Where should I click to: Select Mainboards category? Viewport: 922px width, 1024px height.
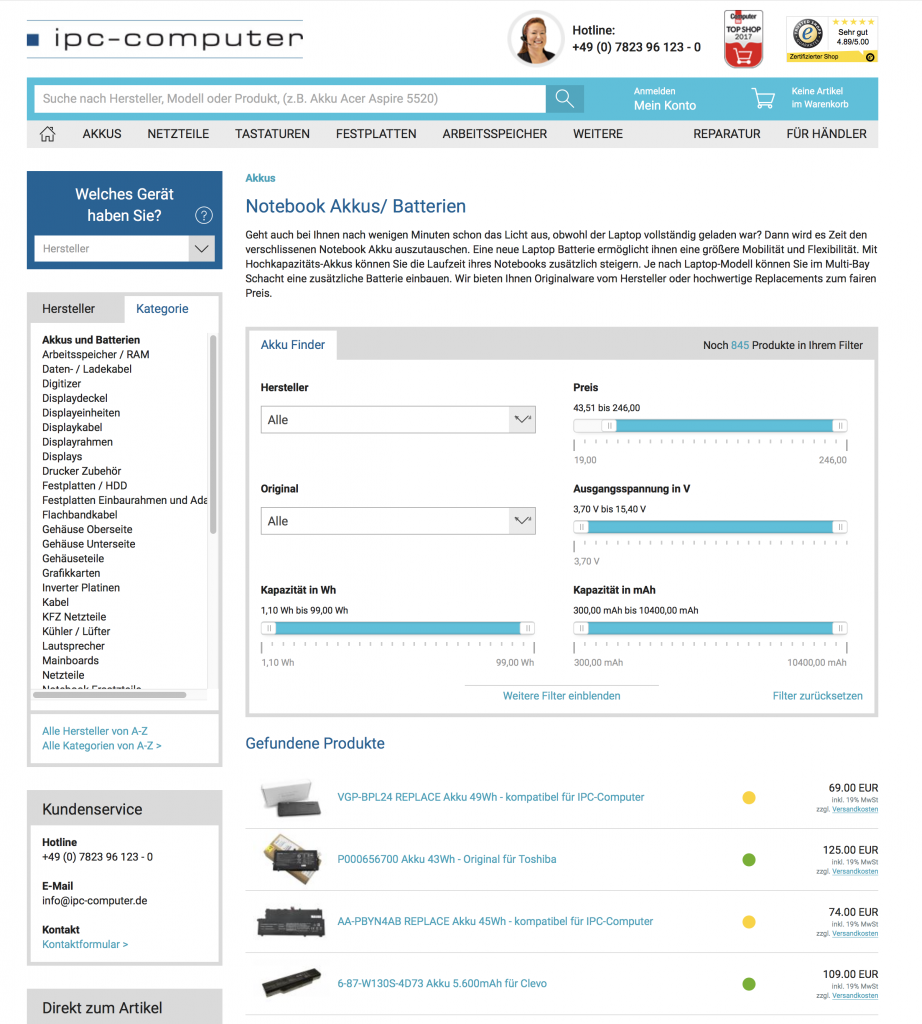pos(71,661)
